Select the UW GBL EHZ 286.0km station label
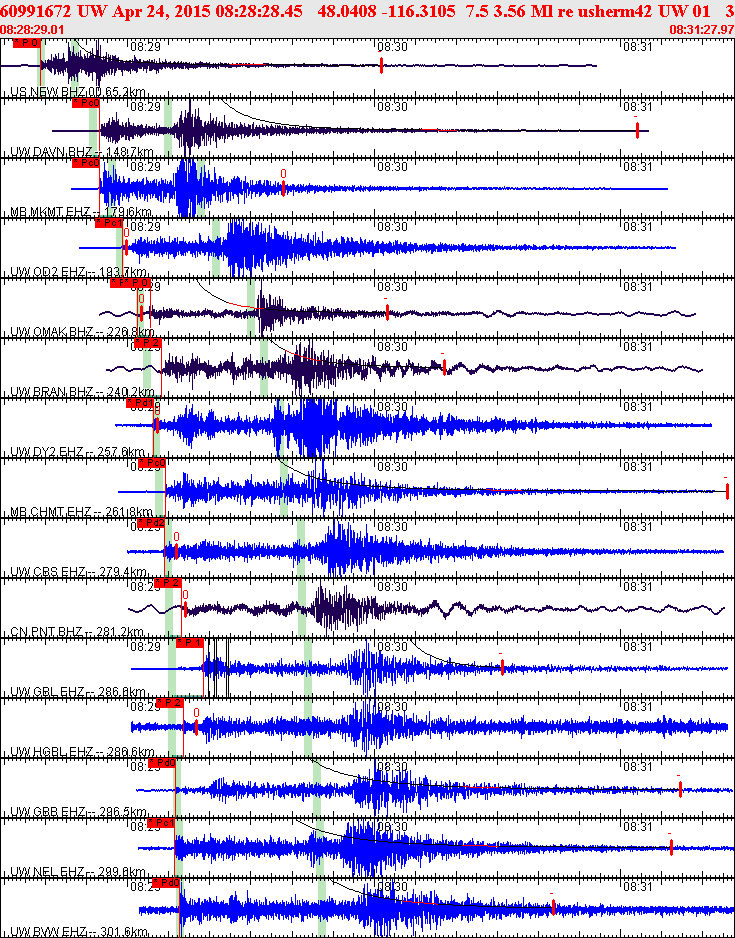Viewport: 735px width, 938px height. tap(78, 692)
